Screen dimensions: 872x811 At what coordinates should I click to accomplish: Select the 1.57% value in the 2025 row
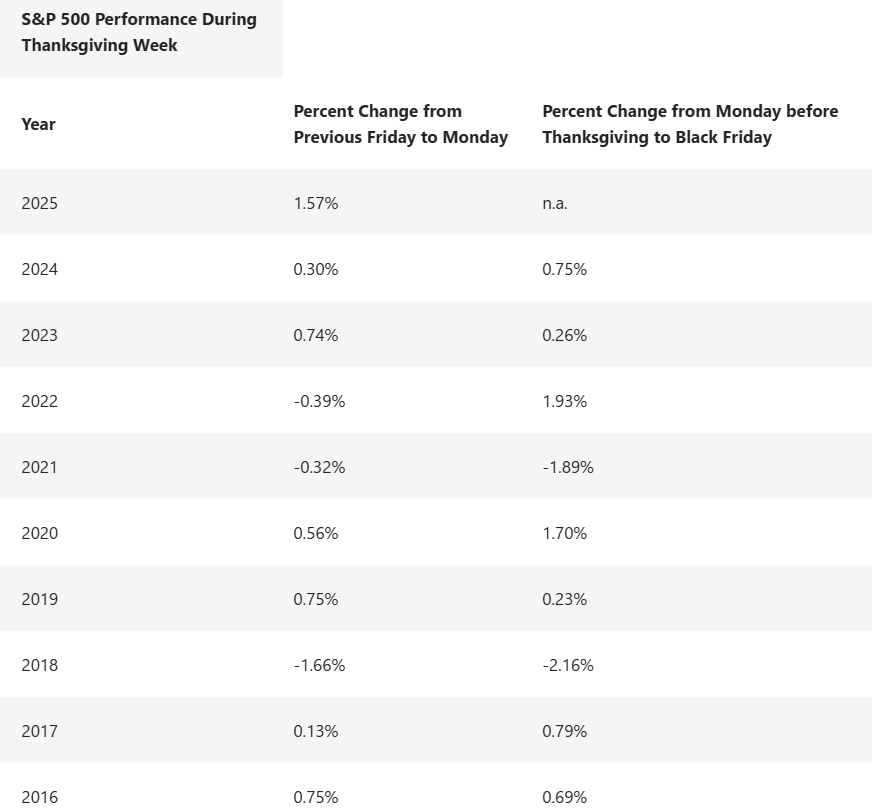click(x=316, y=203)
